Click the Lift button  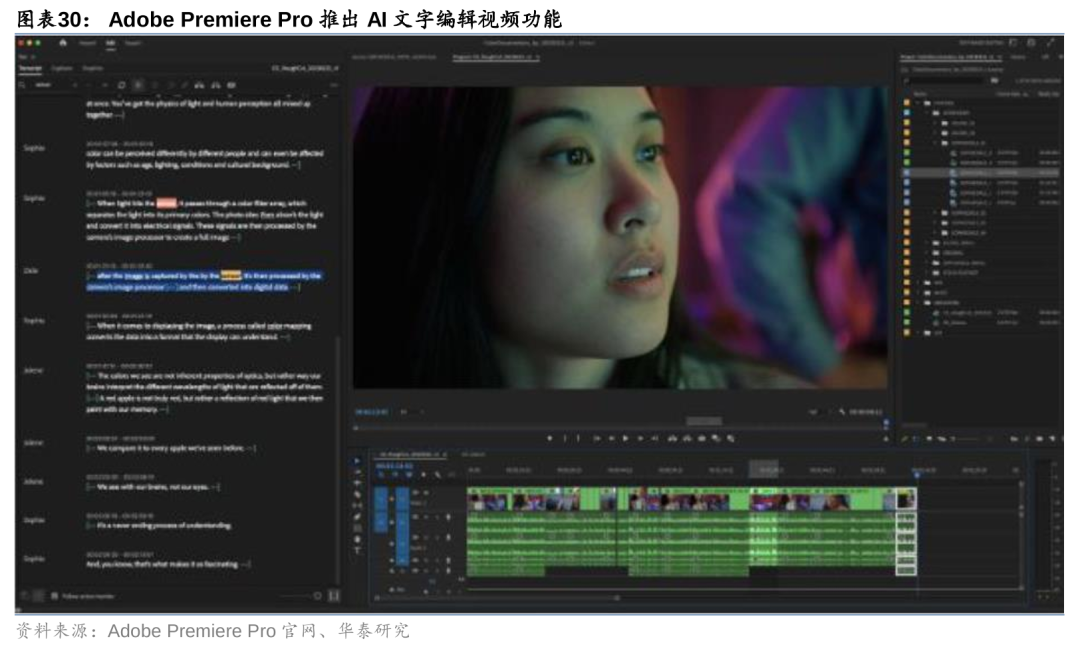(672, 438)
